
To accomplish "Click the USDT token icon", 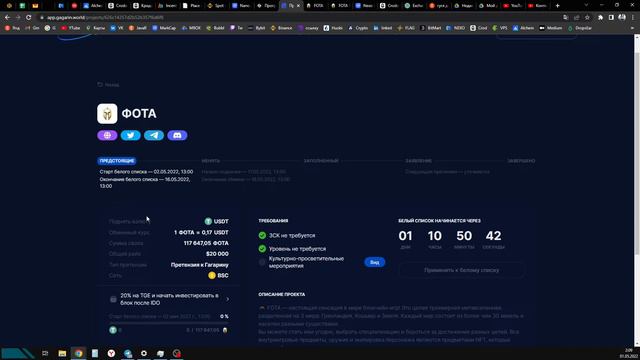I will click(208, 221).
